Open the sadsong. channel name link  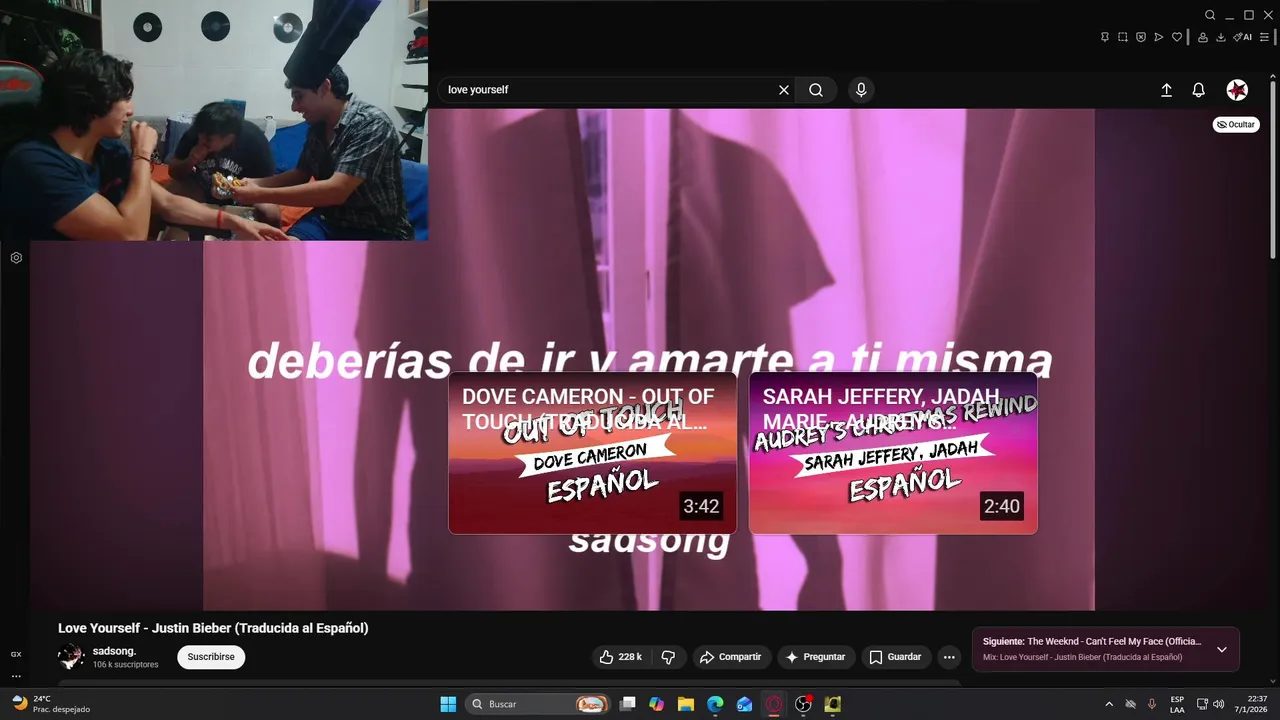coord(114,651)
